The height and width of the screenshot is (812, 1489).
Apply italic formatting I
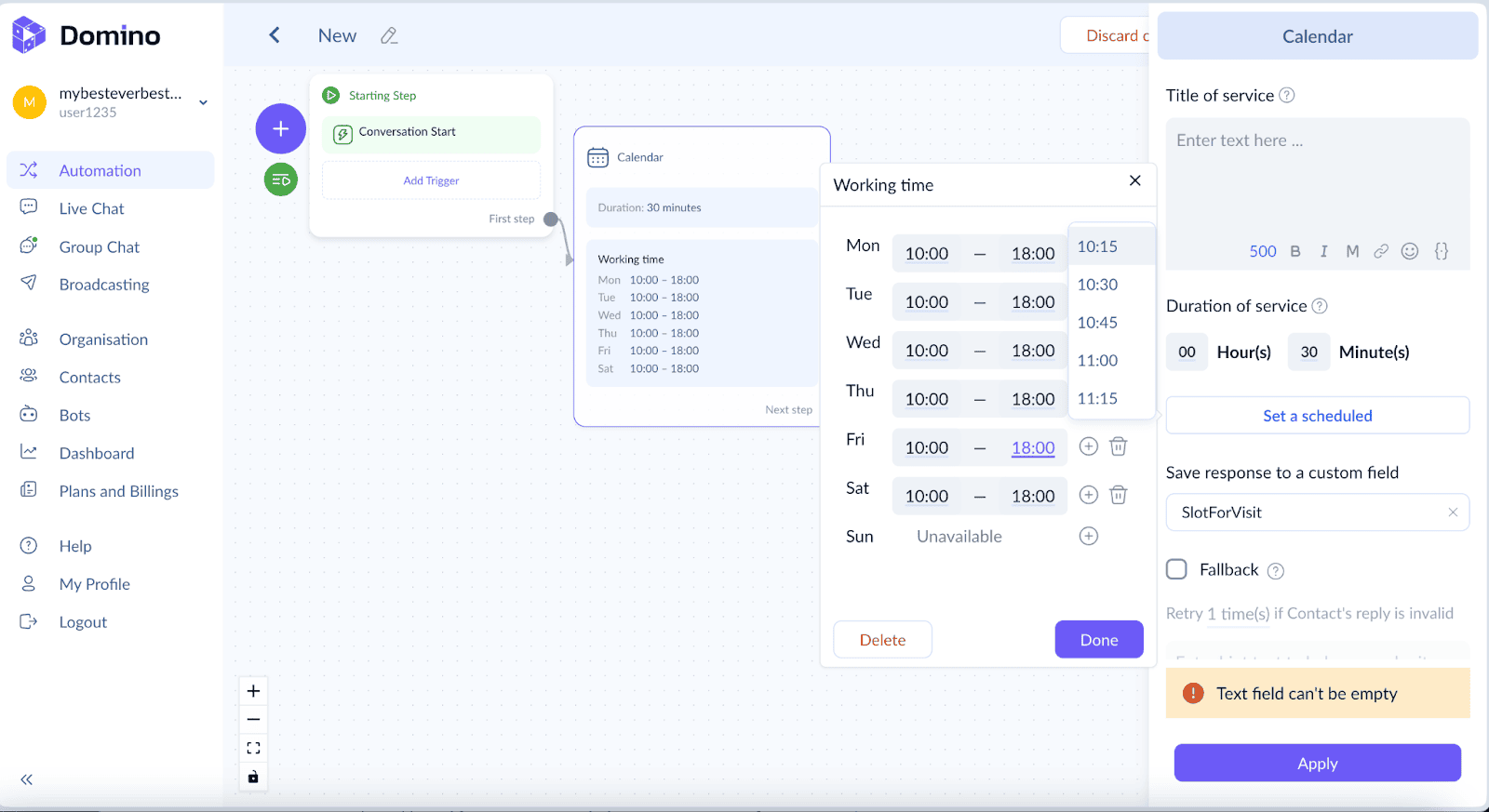click(1324, 251)
